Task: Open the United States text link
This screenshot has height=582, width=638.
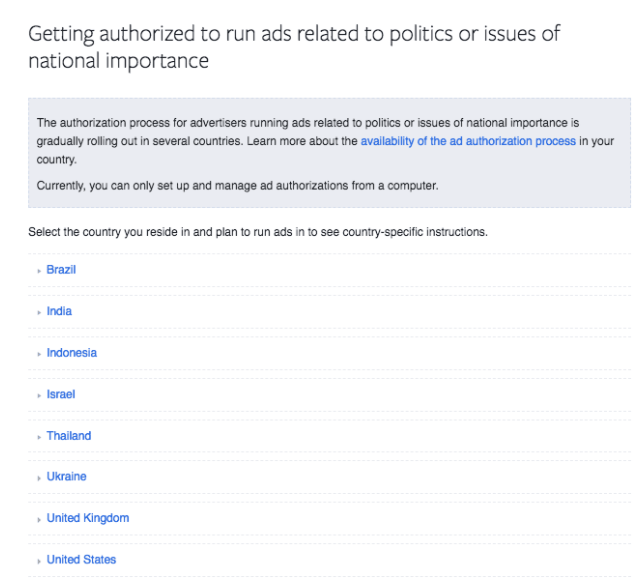Action: coord(81,559)
